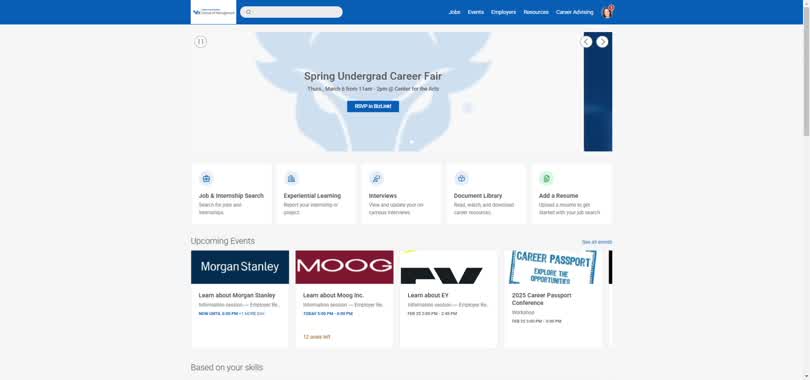Click the scrollbar down arrow

[x=806, y=376]
